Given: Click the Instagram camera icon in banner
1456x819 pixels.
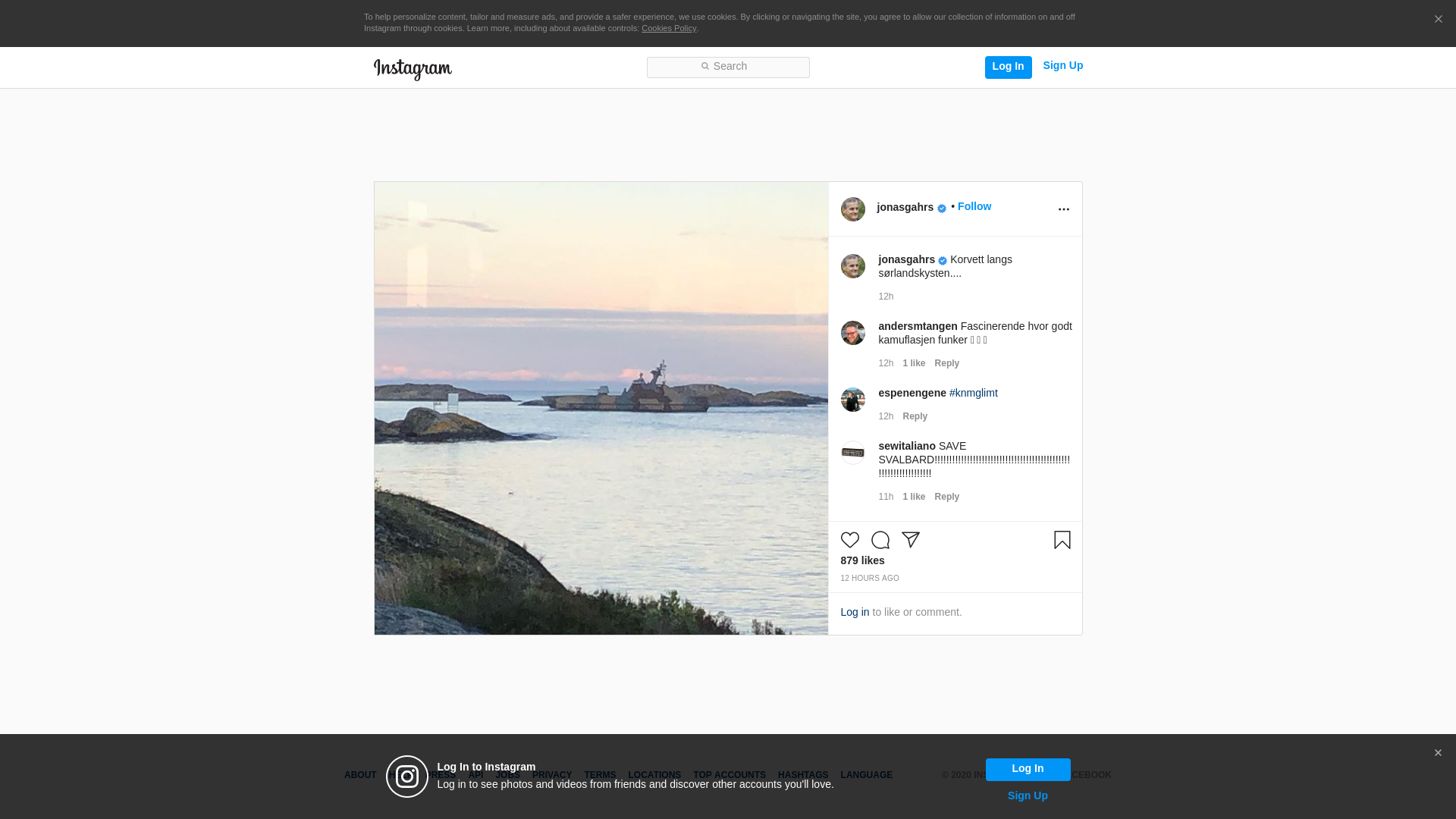Looking at the screenshot, I should pyautogui.click(x=407, y=777).
